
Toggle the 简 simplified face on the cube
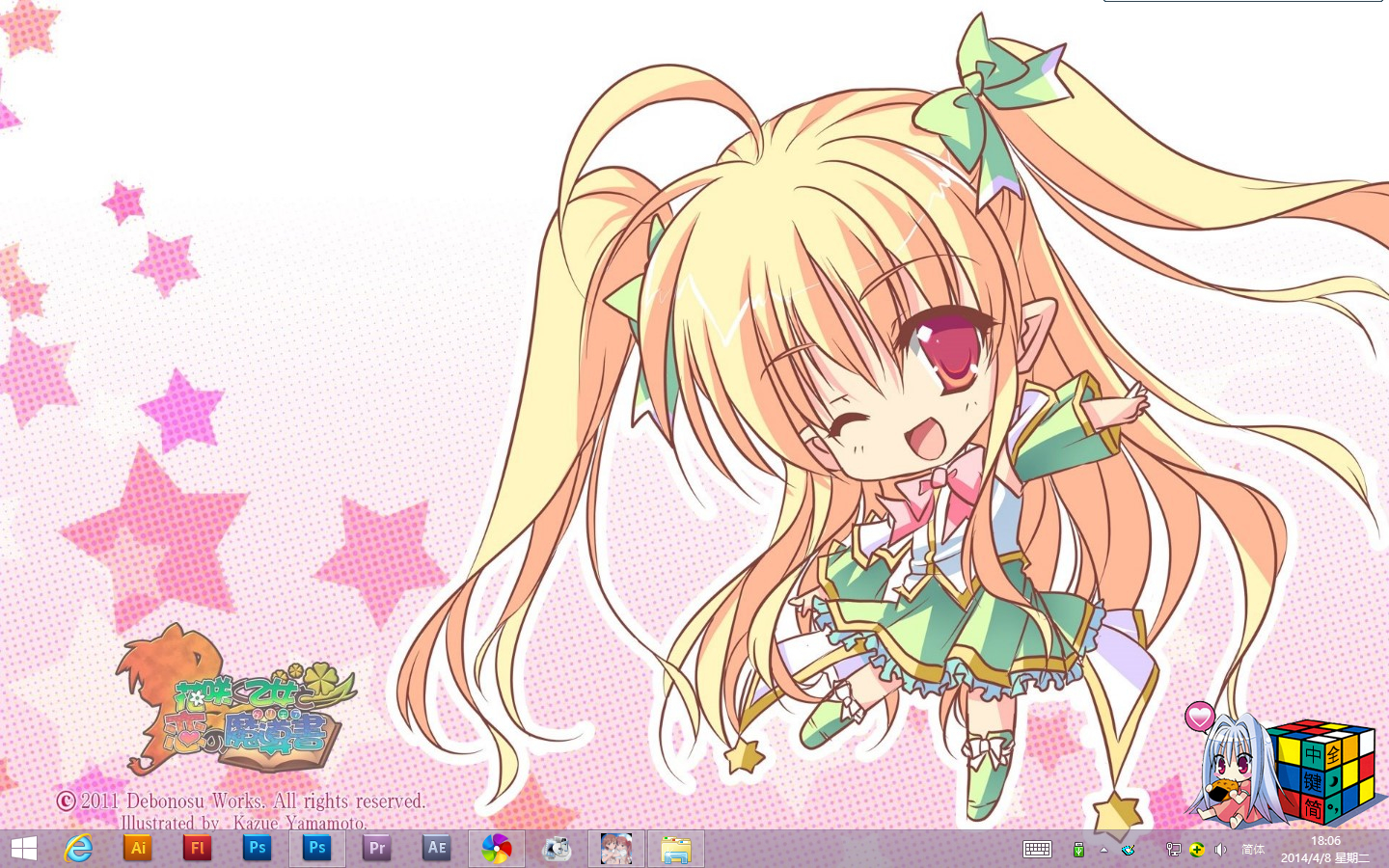1312,808
